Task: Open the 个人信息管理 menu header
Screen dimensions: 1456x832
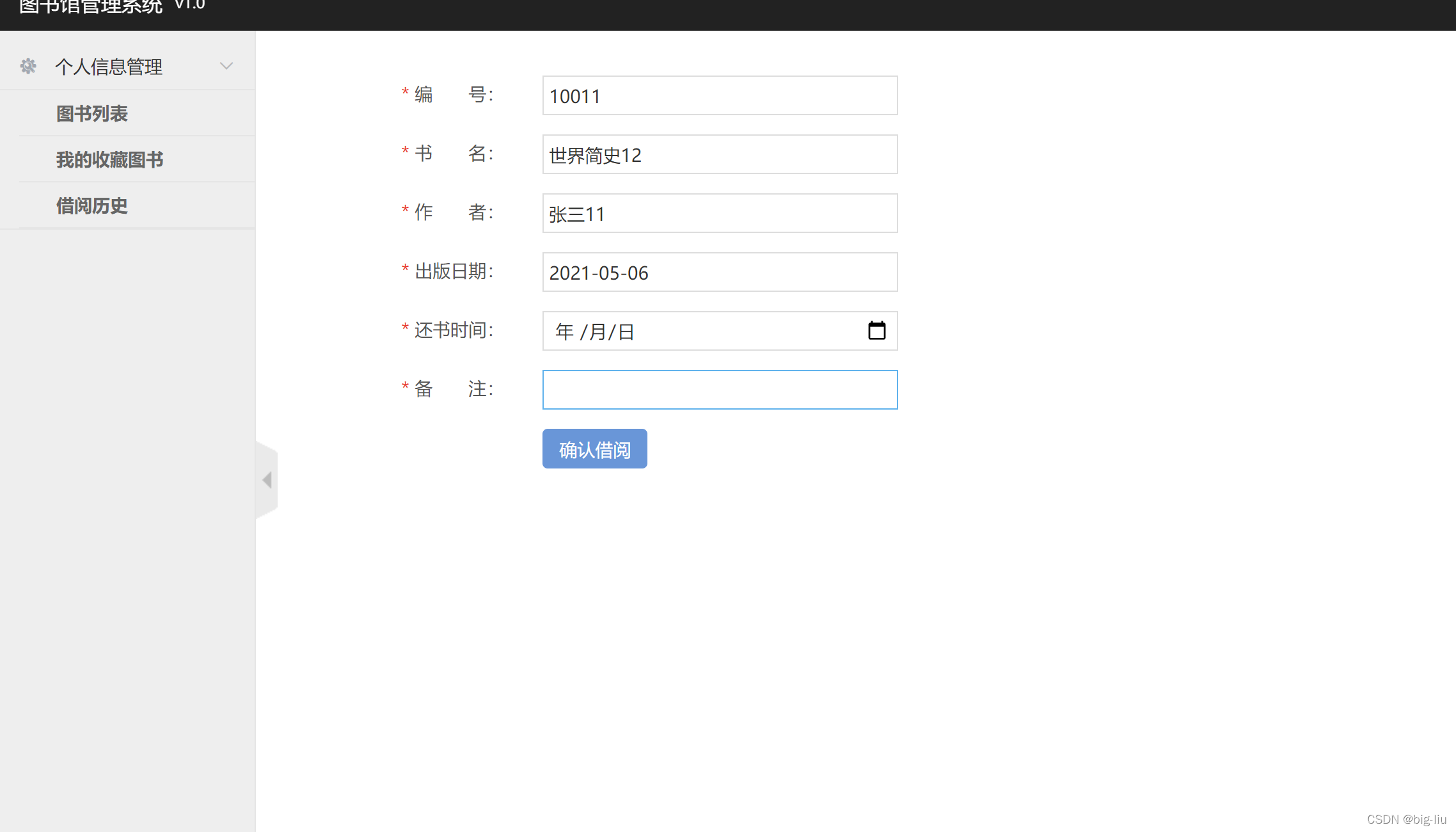Action: [x=127, y=66]
